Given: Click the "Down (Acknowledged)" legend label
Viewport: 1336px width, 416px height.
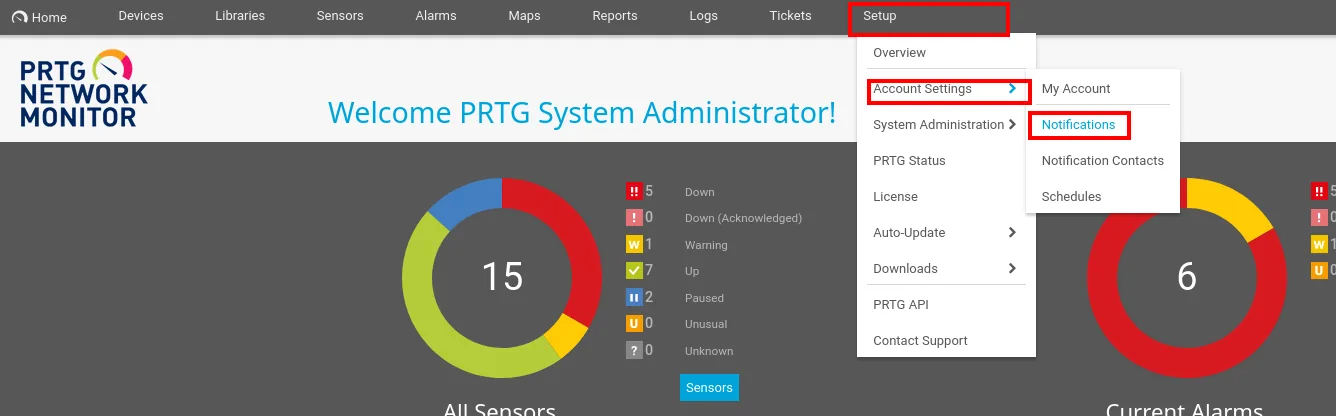Looking at the screenshot, I should point(743,218).
